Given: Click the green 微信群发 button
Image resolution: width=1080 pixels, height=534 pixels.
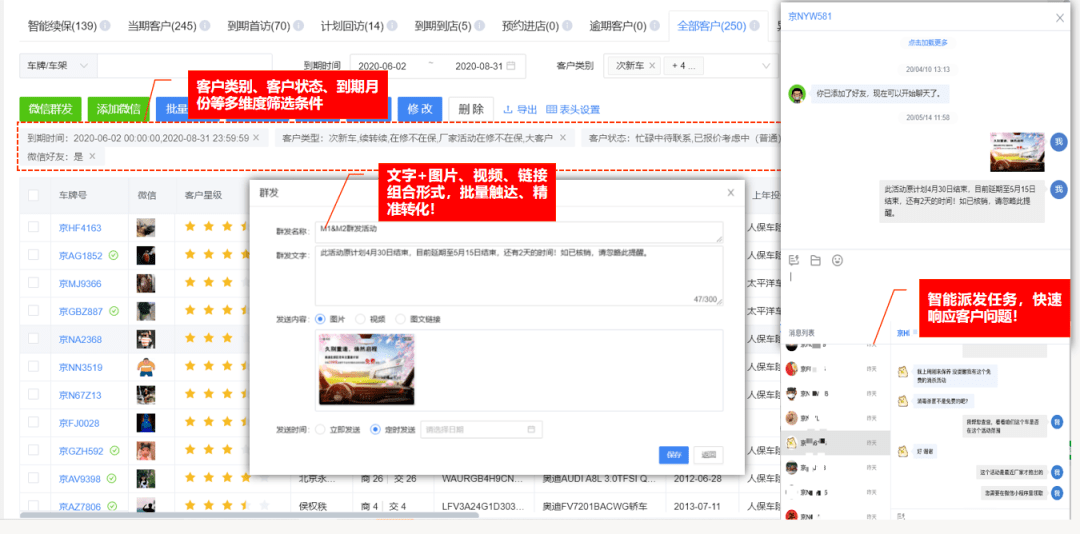Looking at the screenshot, I should click(x=50, y=109).
